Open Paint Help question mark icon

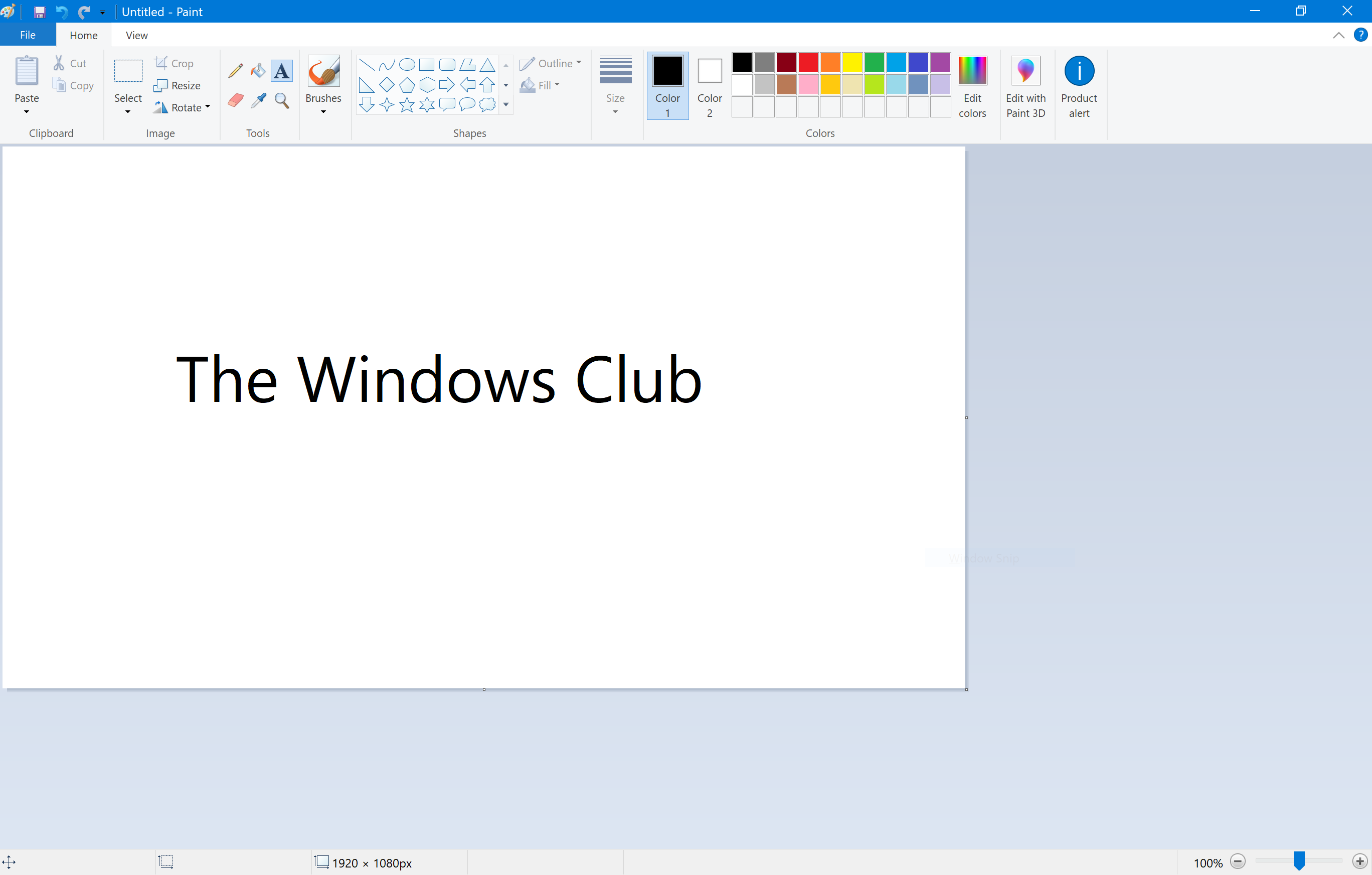[1360, 35]
